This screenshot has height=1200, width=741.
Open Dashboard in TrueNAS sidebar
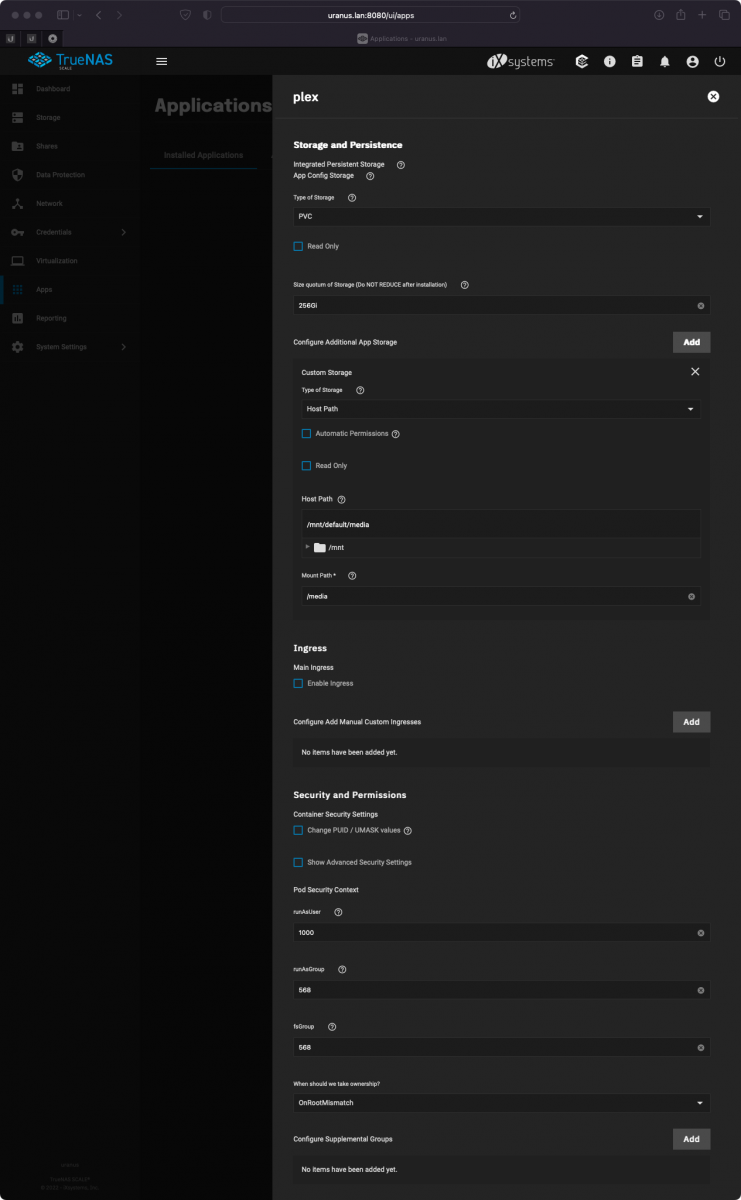point(54,89)
